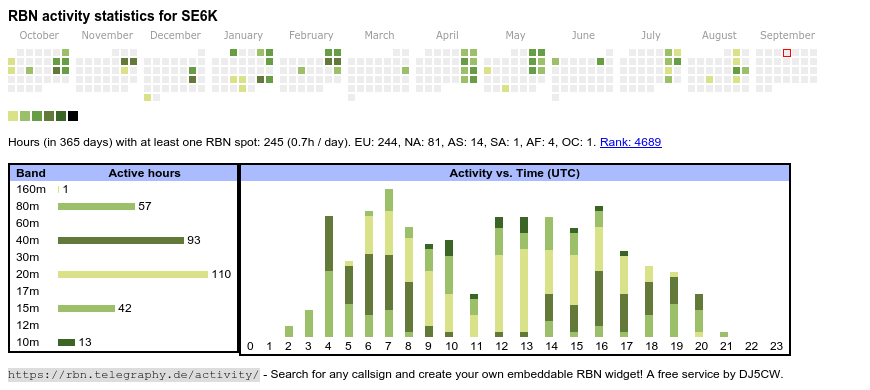Screen dimensions: 870x390
Task: Click the October month label
Action: [x=39, y=36]
